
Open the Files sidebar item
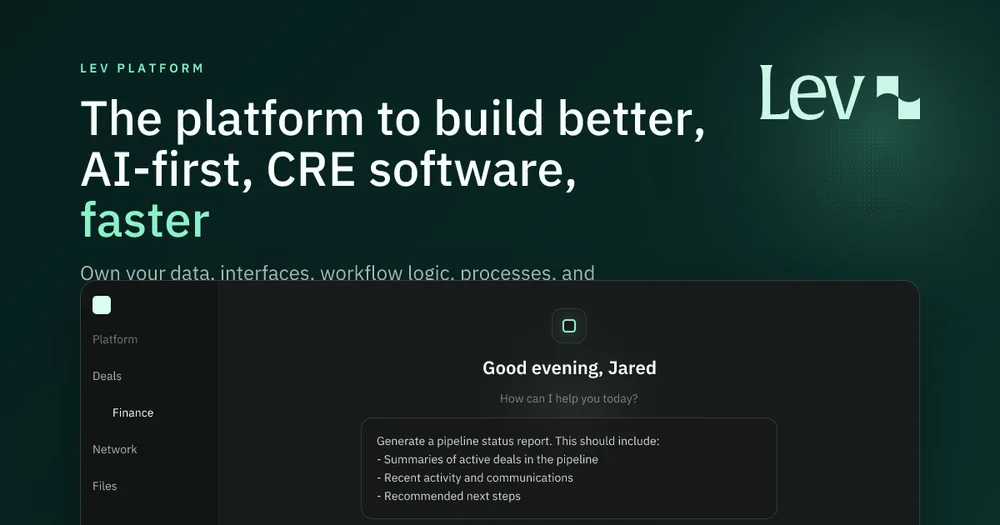(x=105, y=486)
